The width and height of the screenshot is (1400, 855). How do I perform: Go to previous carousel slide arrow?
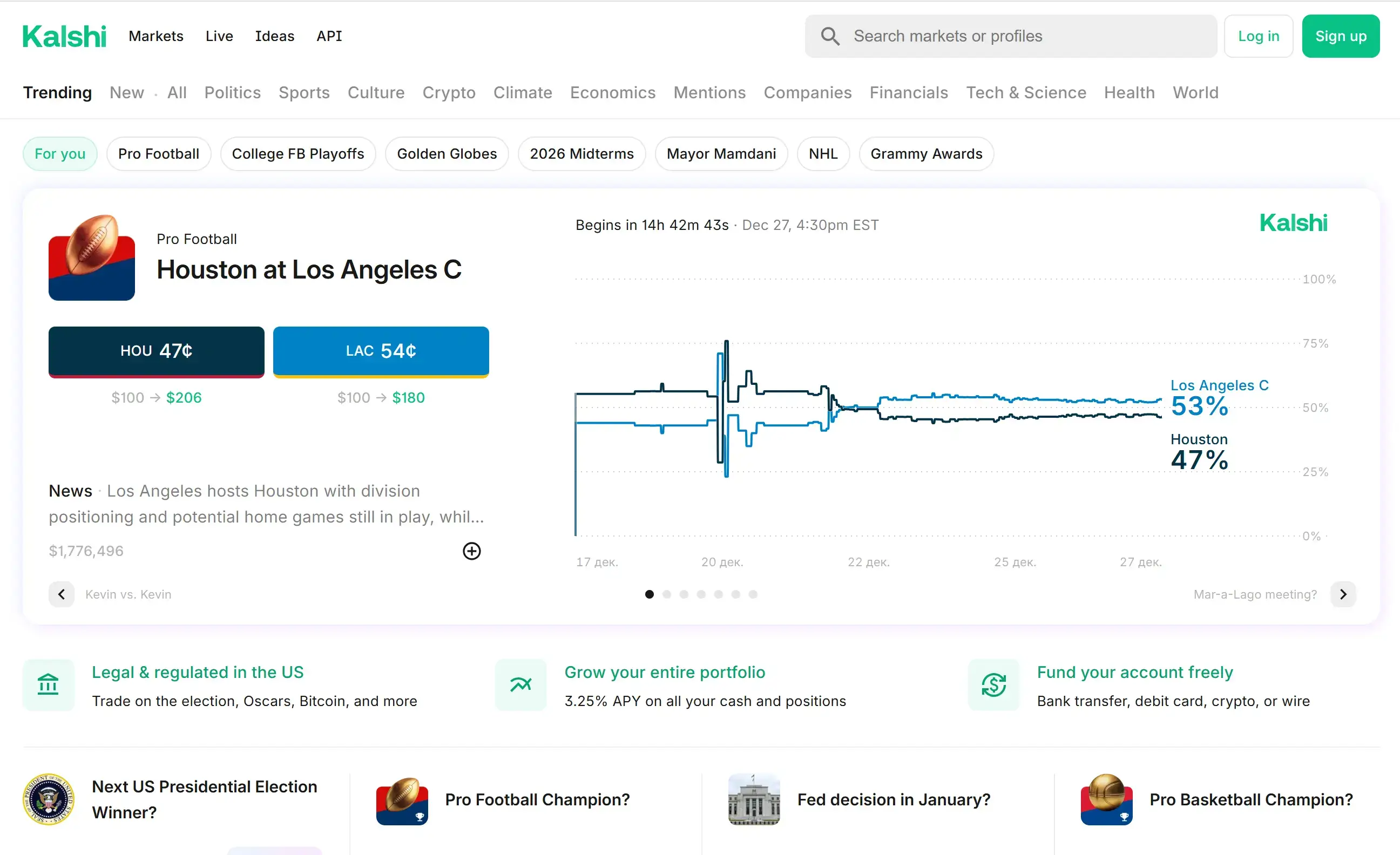(62, 594)
